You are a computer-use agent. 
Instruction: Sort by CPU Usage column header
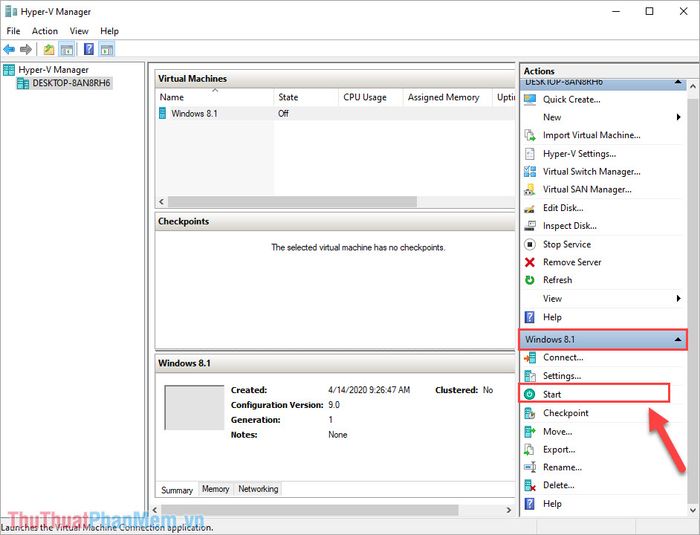[371, 97]
